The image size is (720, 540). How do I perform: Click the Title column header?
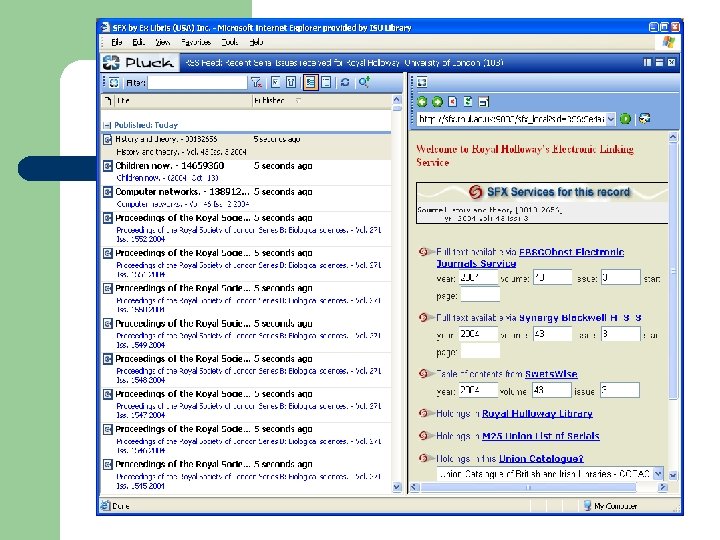183,100
